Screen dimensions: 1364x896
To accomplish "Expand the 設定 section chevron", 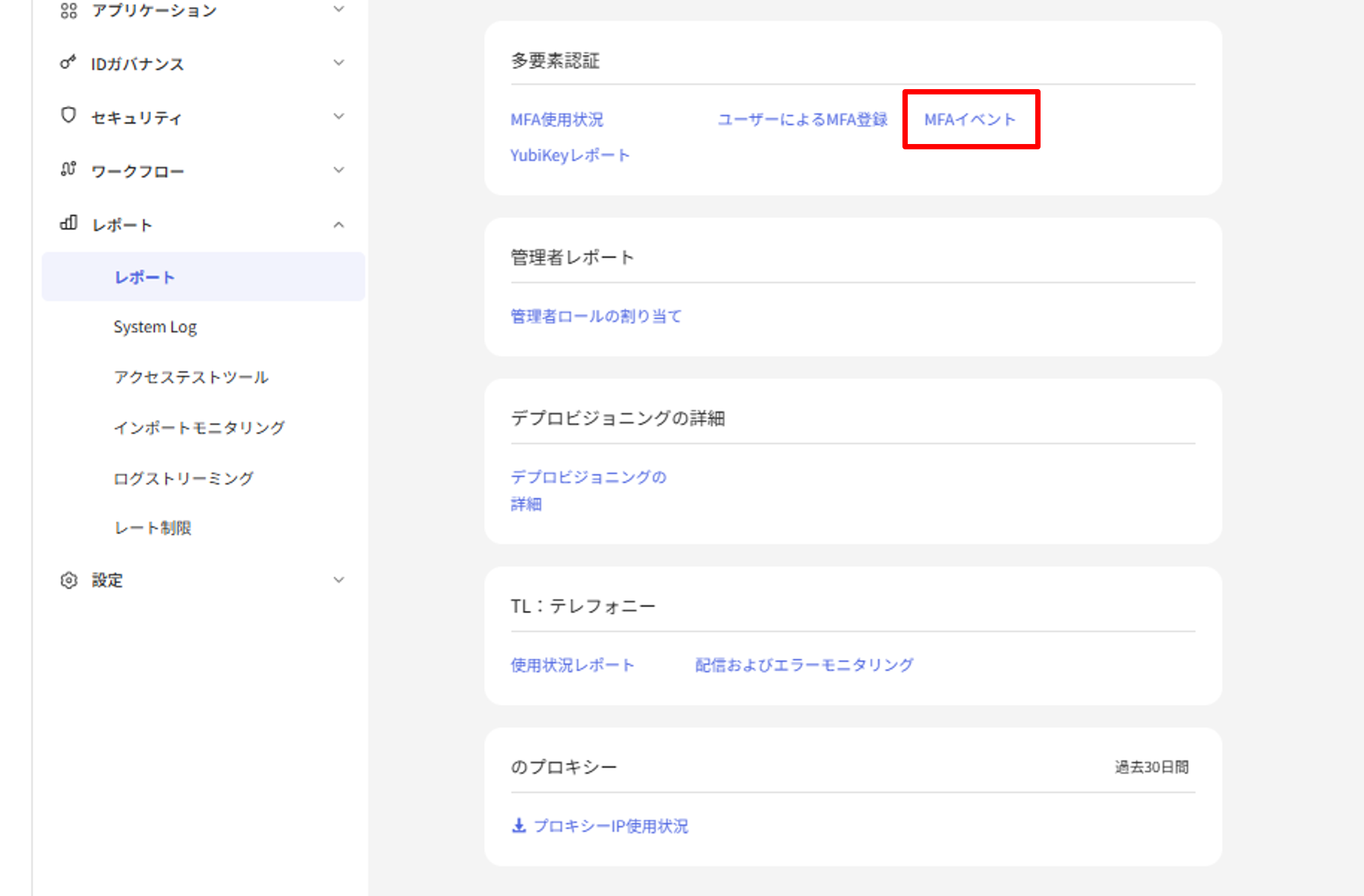I will click(339, 580).
